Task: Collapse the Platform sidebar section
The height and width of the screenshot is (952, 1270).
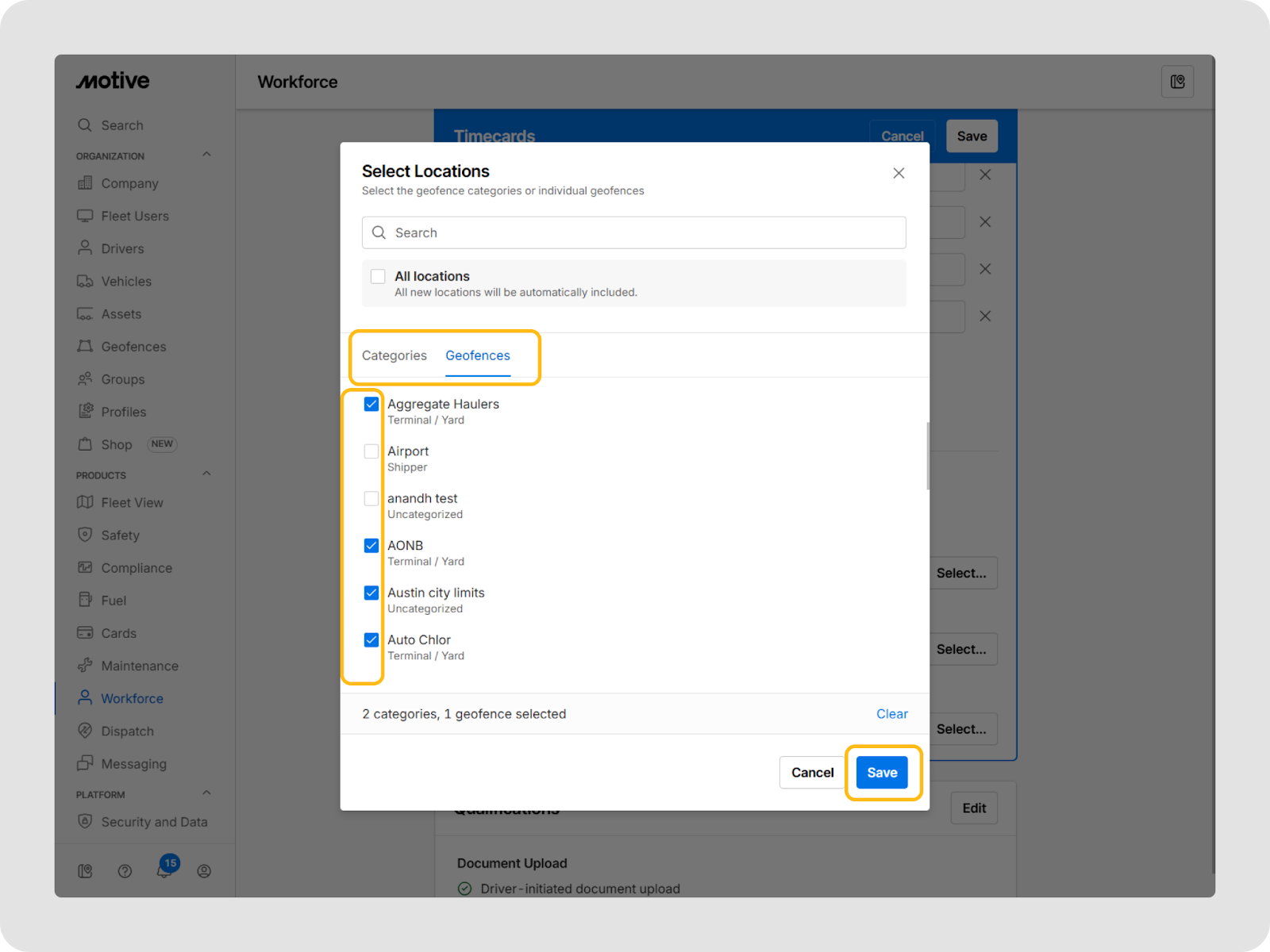Action: pos(206,793)
